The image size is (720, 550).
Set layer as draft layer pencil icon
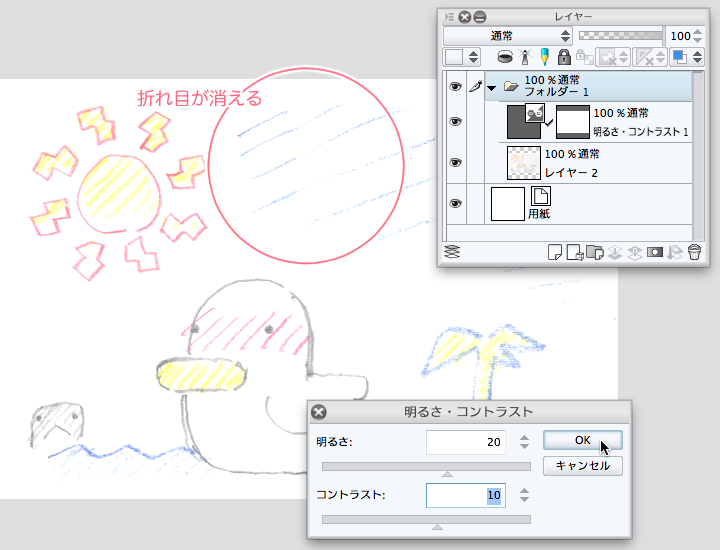(545, 57)
